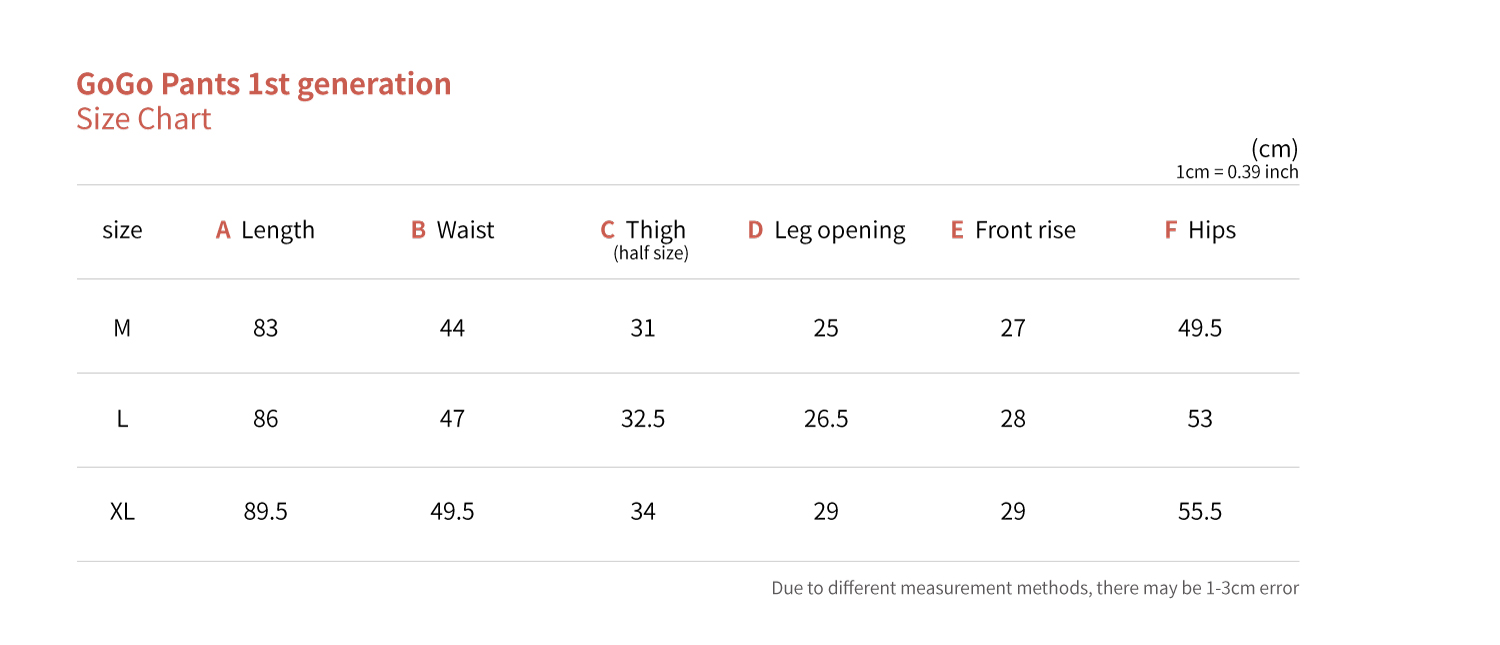Click the L size row label
1500x645 pixels.
click(x=122, y=419)
